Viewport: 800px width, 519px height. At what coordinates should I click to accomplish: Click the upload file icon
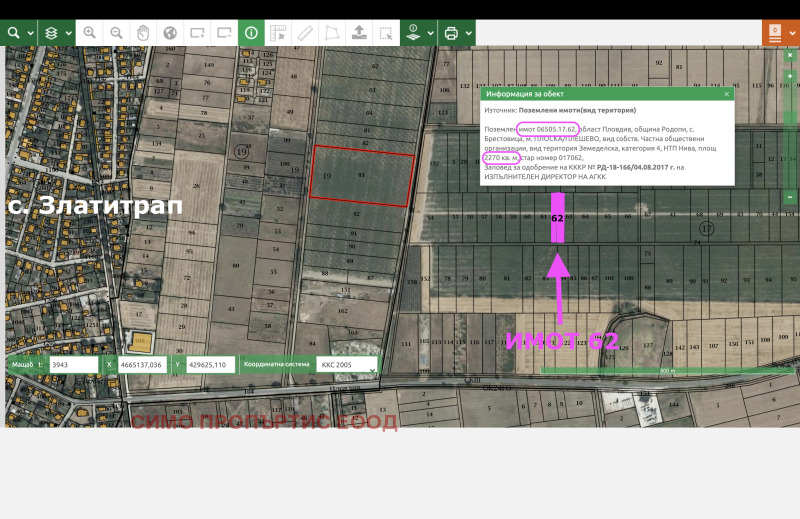click(x=359, y=32)
